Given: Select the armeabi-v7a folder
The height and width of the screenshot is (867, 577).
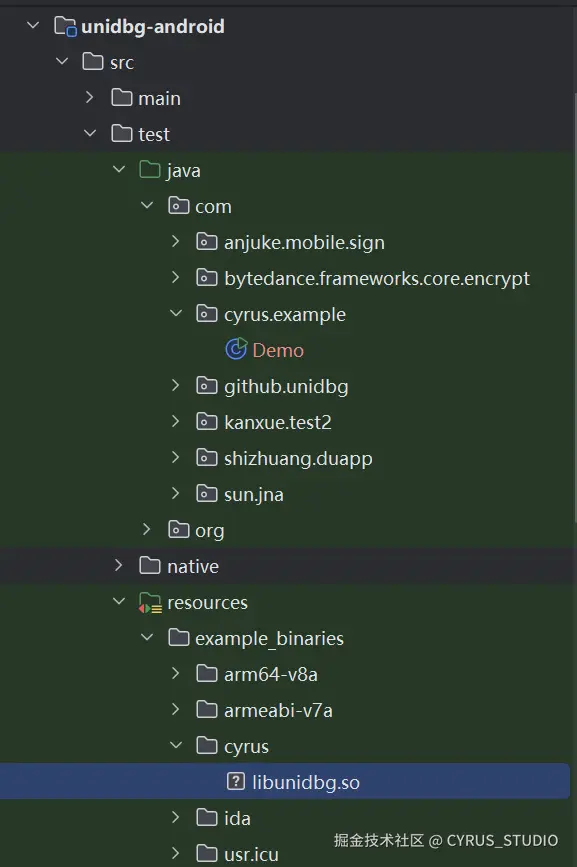Looking at the screenshot, I should click(278, 711).
